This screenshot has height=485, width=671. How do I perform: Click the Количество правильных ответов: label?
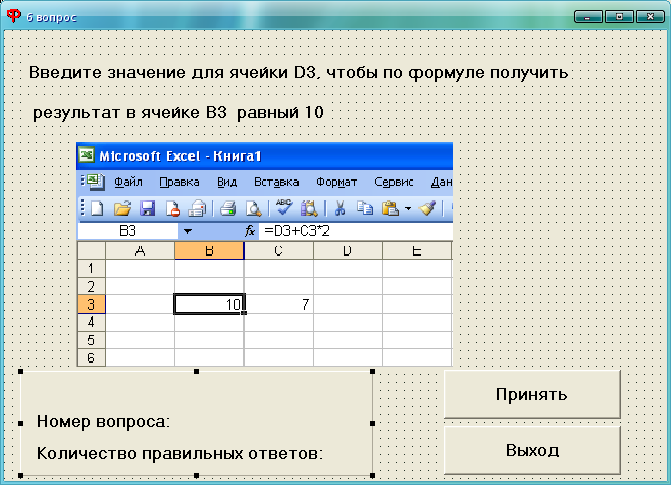(180, 453)
